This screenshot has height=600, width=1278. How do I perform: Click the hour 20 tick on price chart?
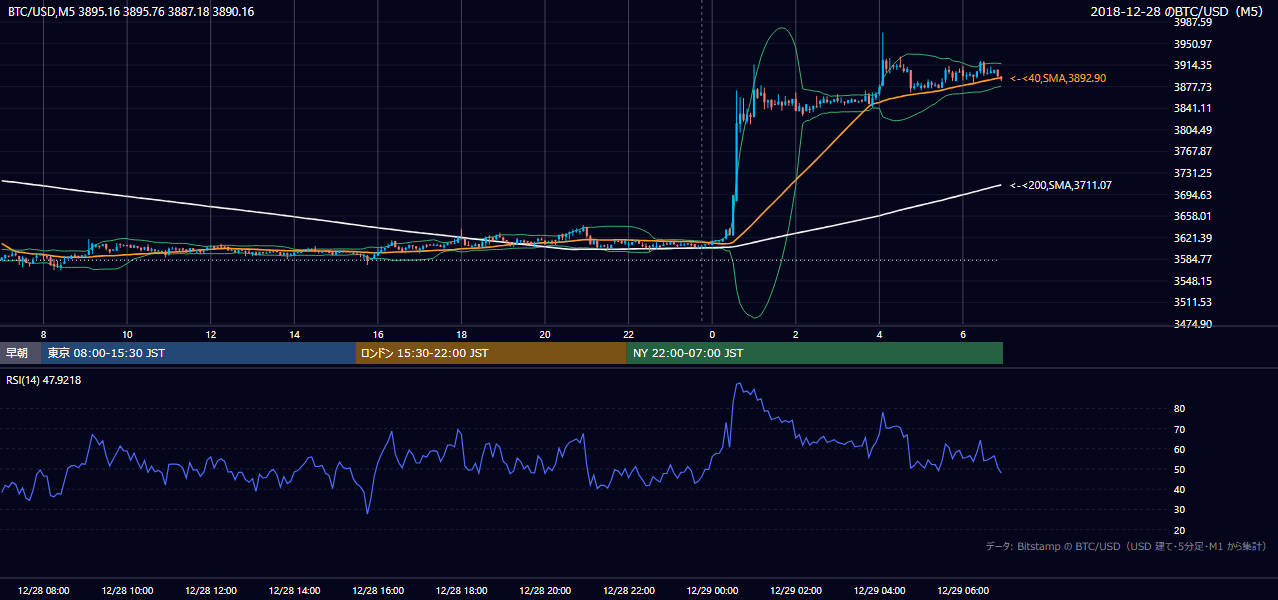point(545,334)
